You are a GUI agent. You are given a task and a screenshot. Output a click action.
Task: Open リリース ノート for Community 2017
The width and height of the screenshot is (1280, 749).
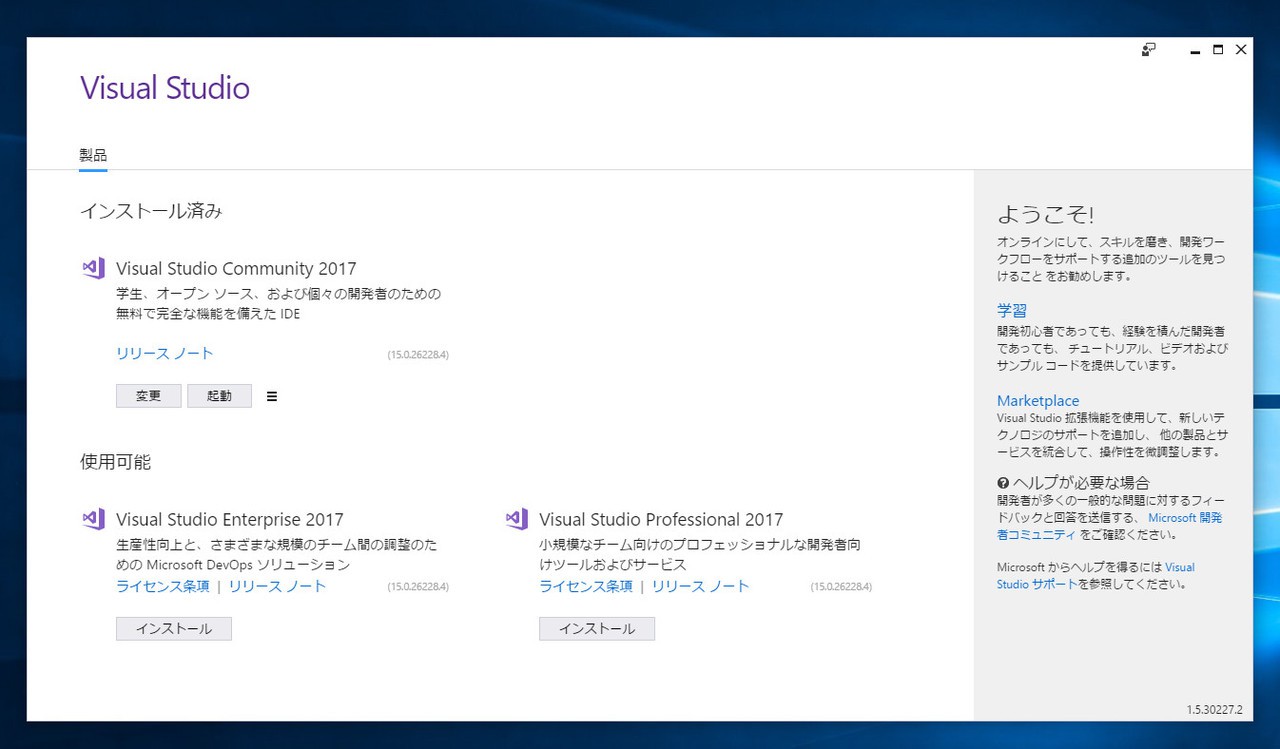click(x=165, y=353)
